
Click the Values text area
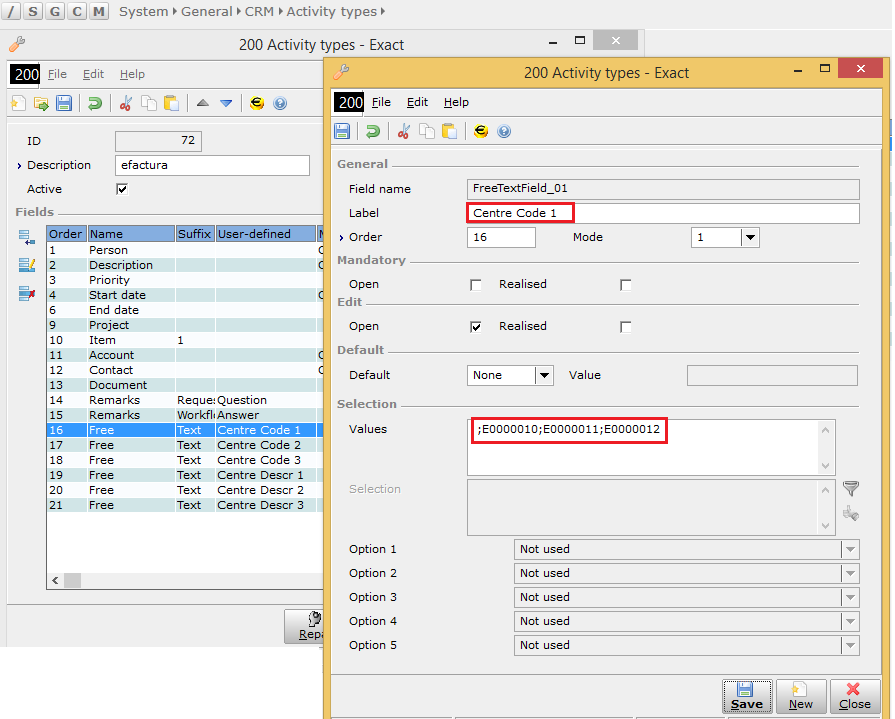tap(651, 447)
